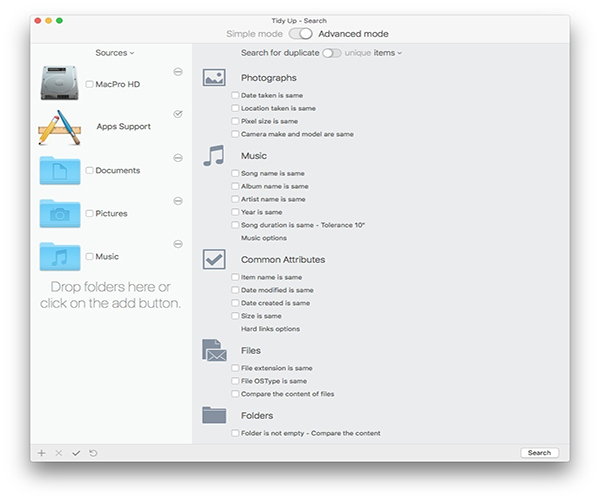The height and width of the screenshot is (500, 600).
Task: Click the Simple mode label
Action: click(254, 34)
